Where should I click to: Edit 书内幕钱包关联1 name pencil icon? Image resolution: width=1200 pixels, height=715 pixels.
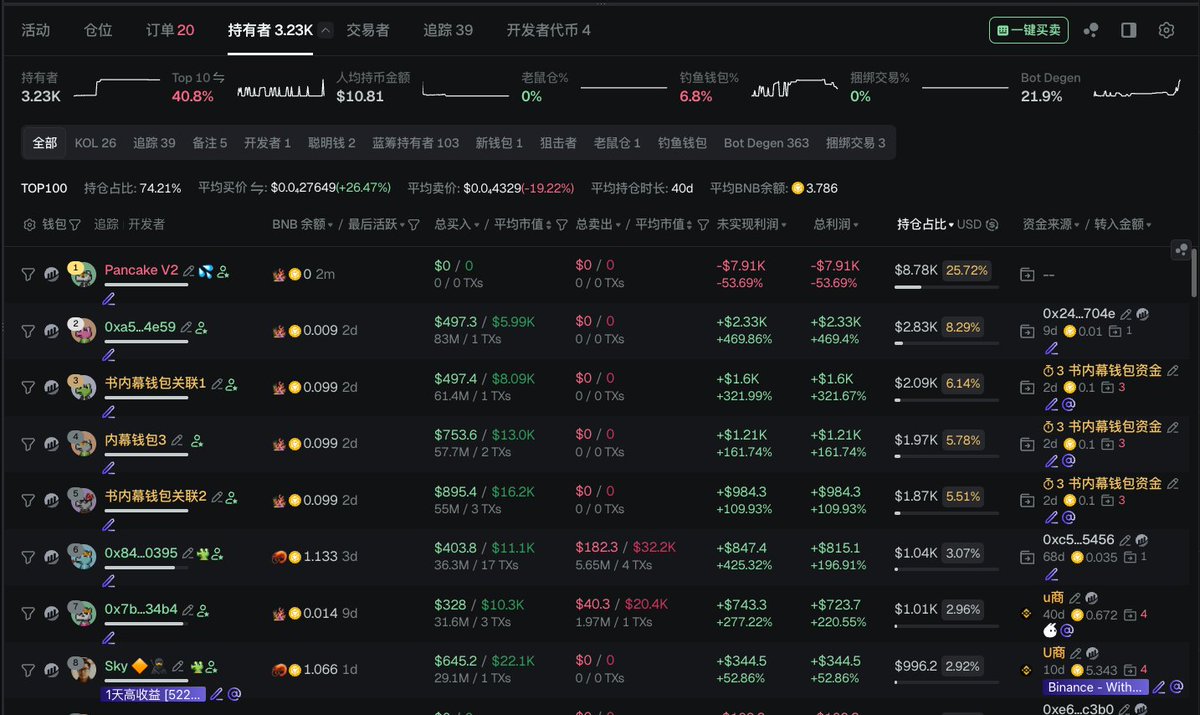point(215,384)
